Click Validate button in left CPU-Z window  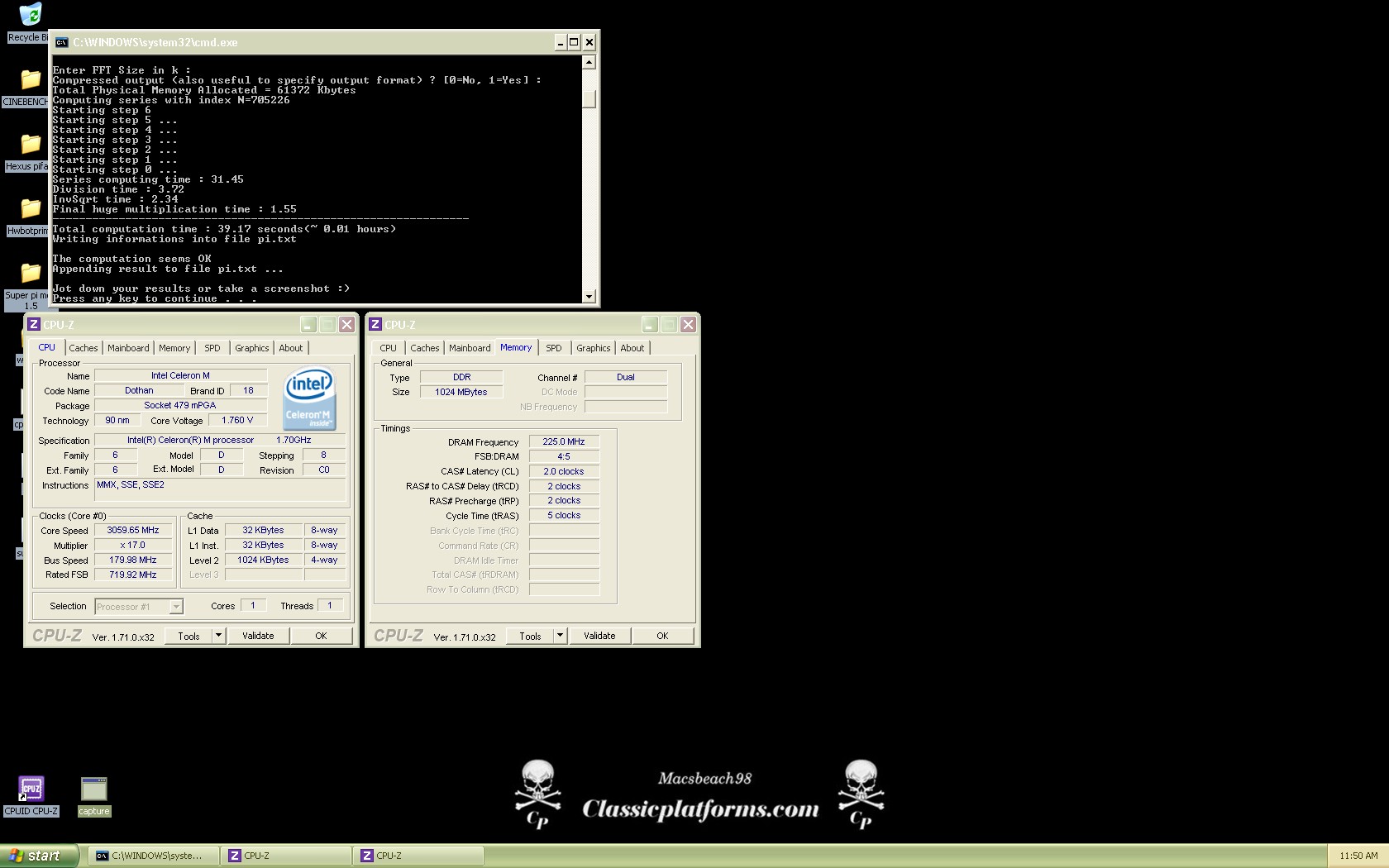pos(258,636)
